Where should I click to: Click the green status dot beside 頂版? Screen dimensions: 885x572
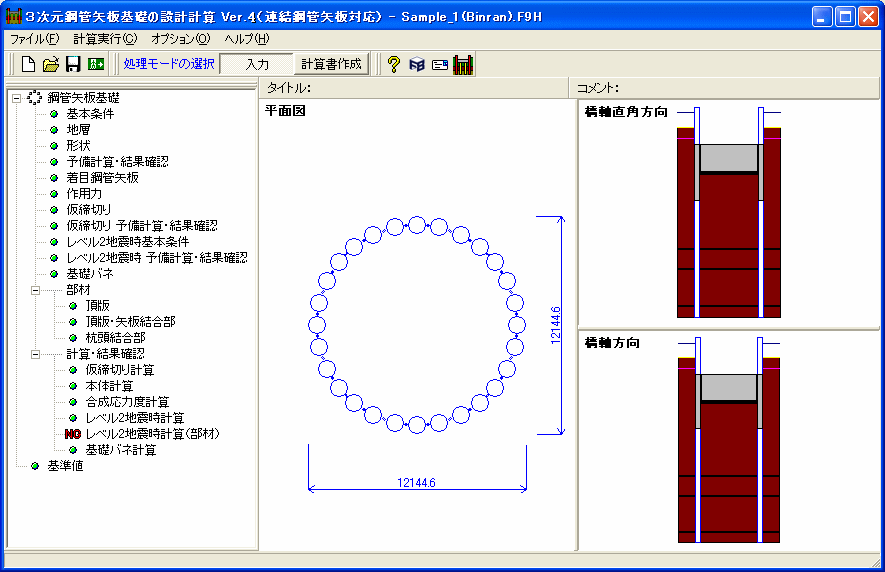tap(73, 306)
